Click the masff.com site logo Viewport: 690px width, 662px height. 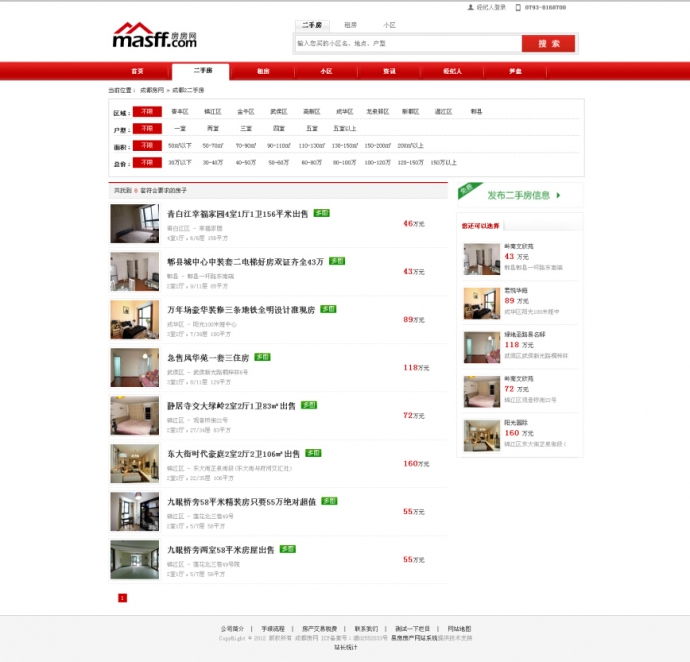click(x=154, y=35)
